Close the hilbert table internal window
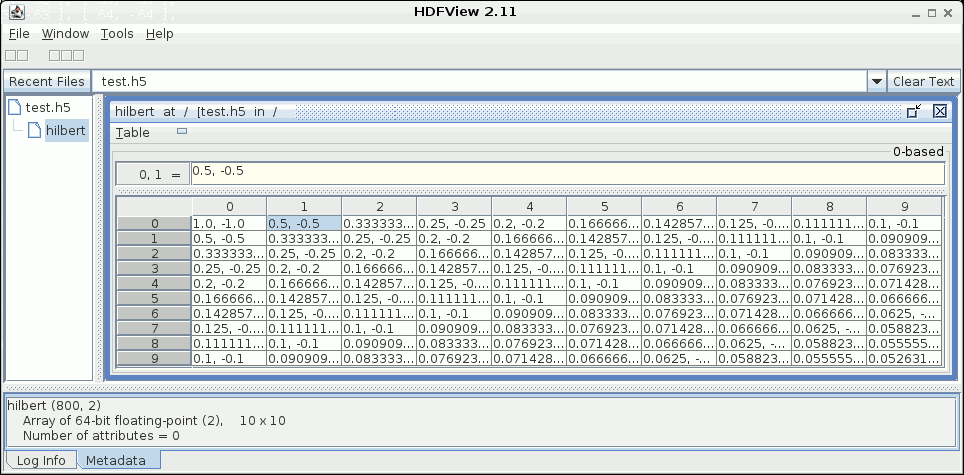This screenshot has width=964, height=475. click(x=939, y=112)
